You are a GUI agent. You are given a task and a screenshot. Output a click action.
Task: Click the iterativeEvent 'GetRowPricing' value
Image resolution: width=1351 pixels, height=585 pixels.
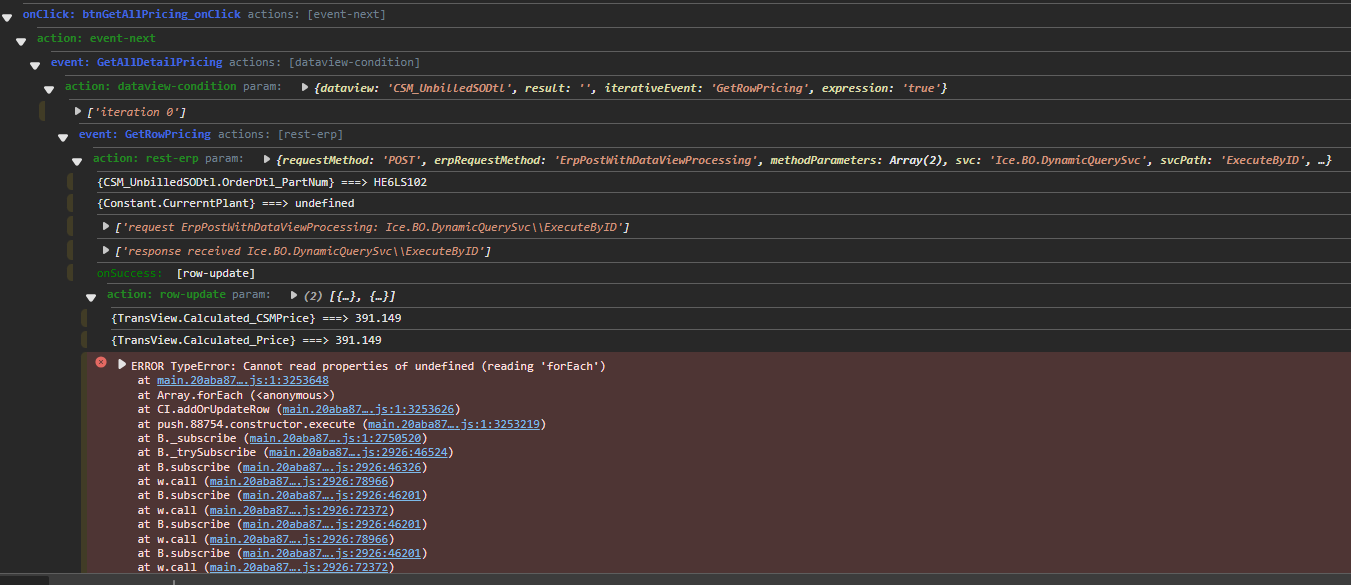(759, 88)
